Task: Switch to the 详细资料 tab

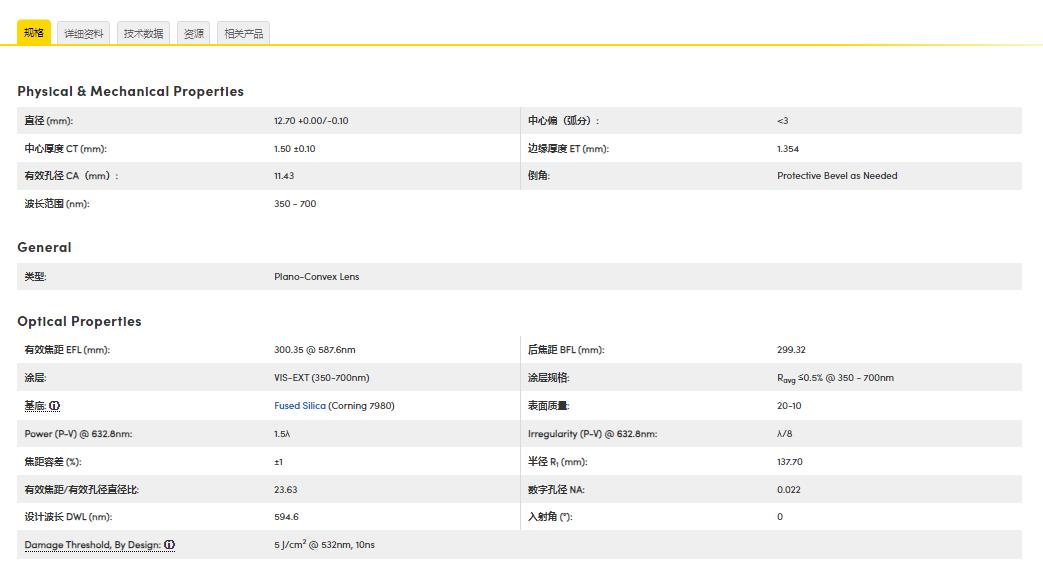Action: tap(84, 33)
